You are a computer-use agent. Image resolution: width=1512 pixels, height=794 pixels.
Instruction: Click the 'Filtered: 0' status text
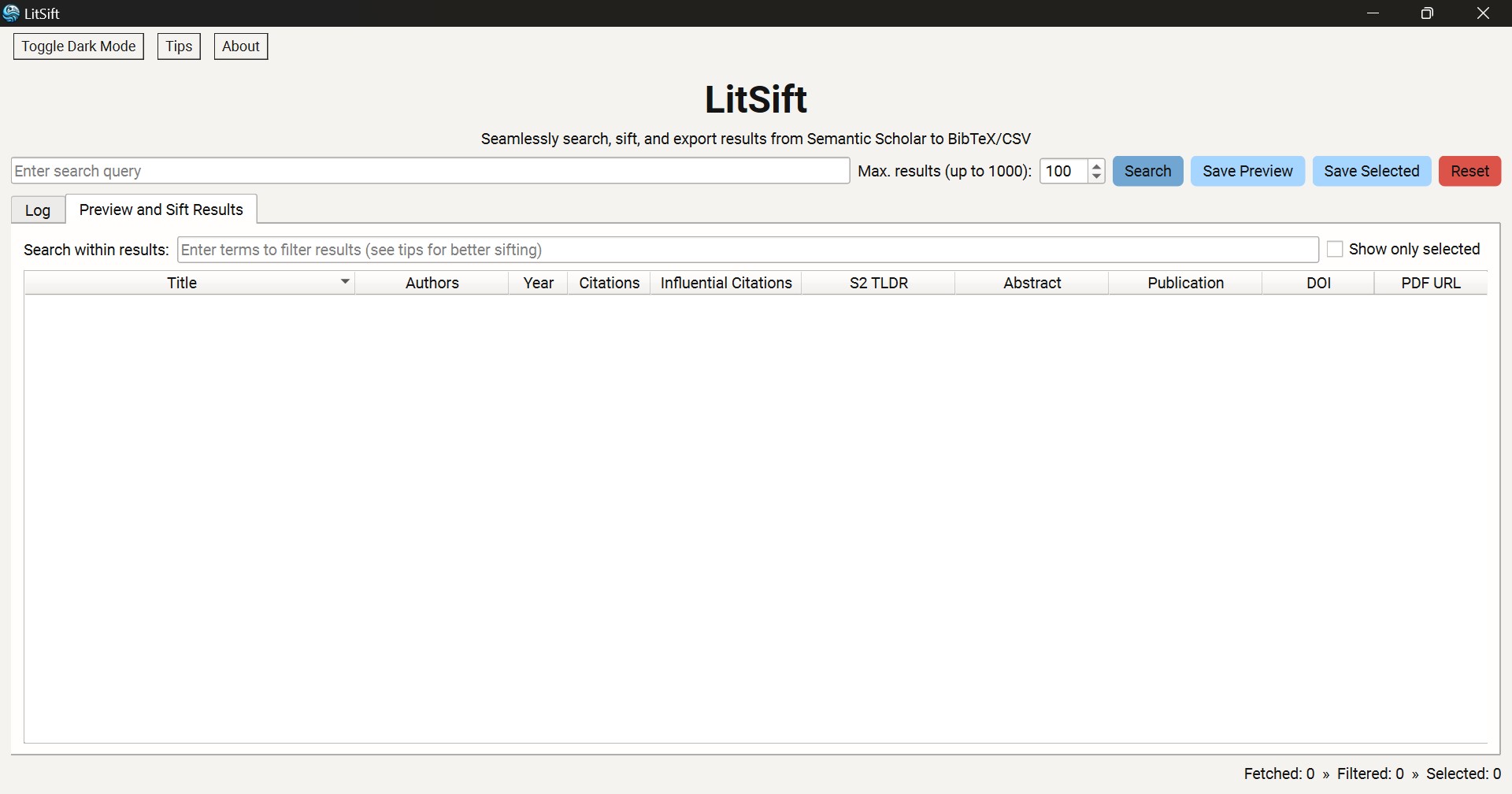(1370, 774)
